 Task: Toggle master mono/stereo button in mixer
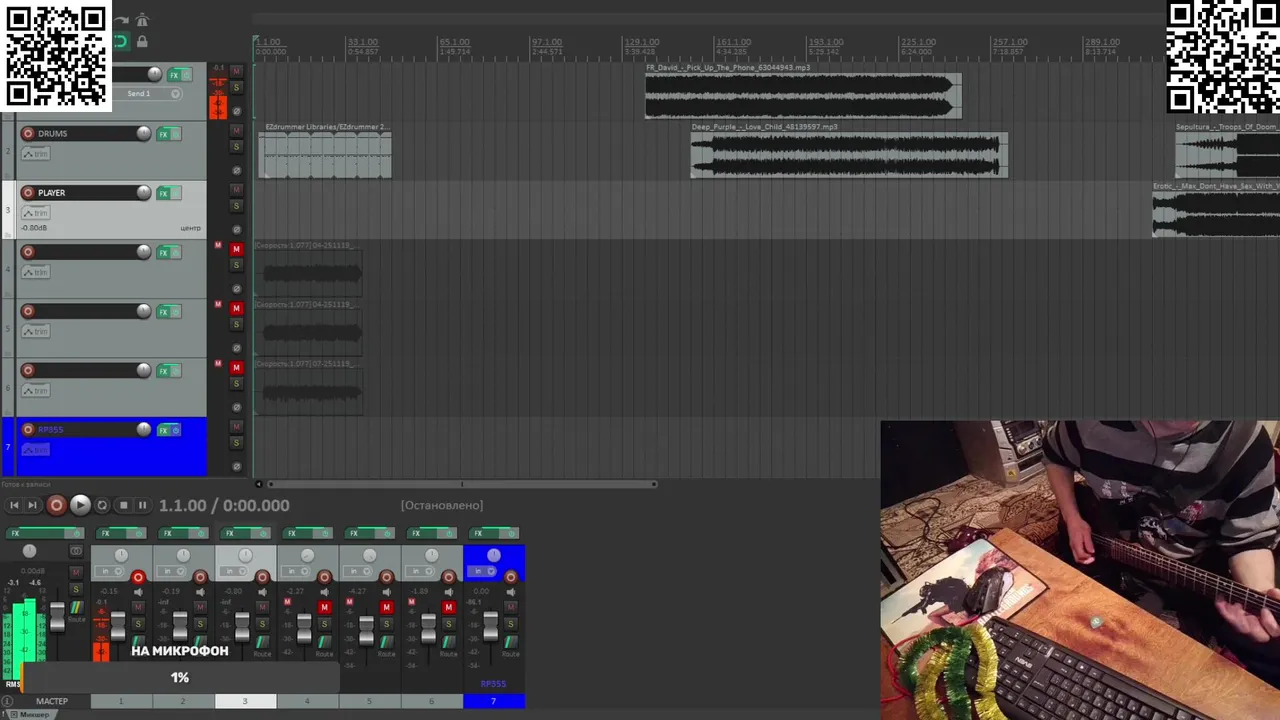(x=76, y=551)
